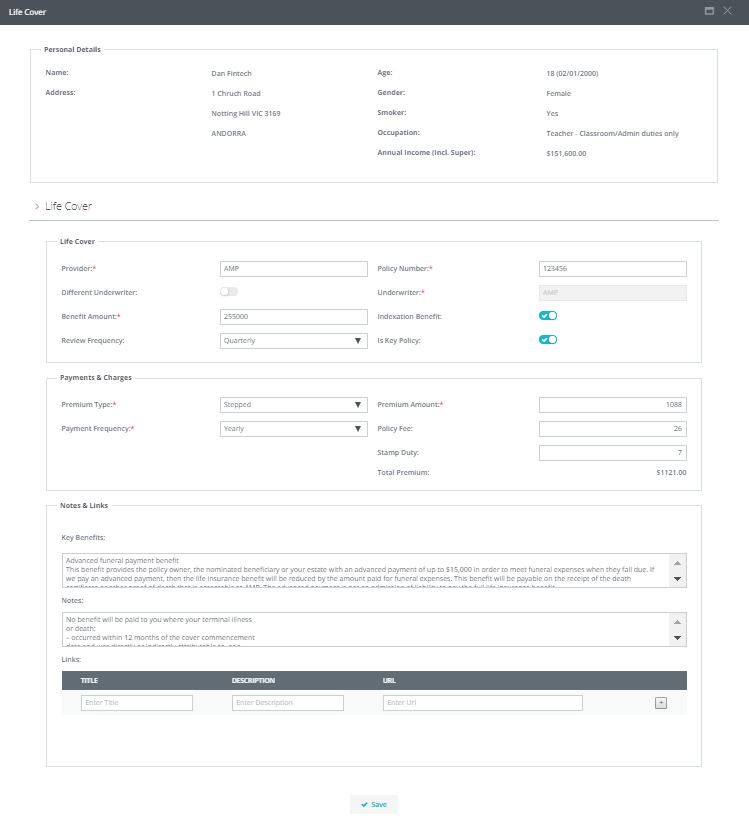Screen dimensions: 749x834
Task: Click the plus icon to add link row
Action: (x=660, y=703)
